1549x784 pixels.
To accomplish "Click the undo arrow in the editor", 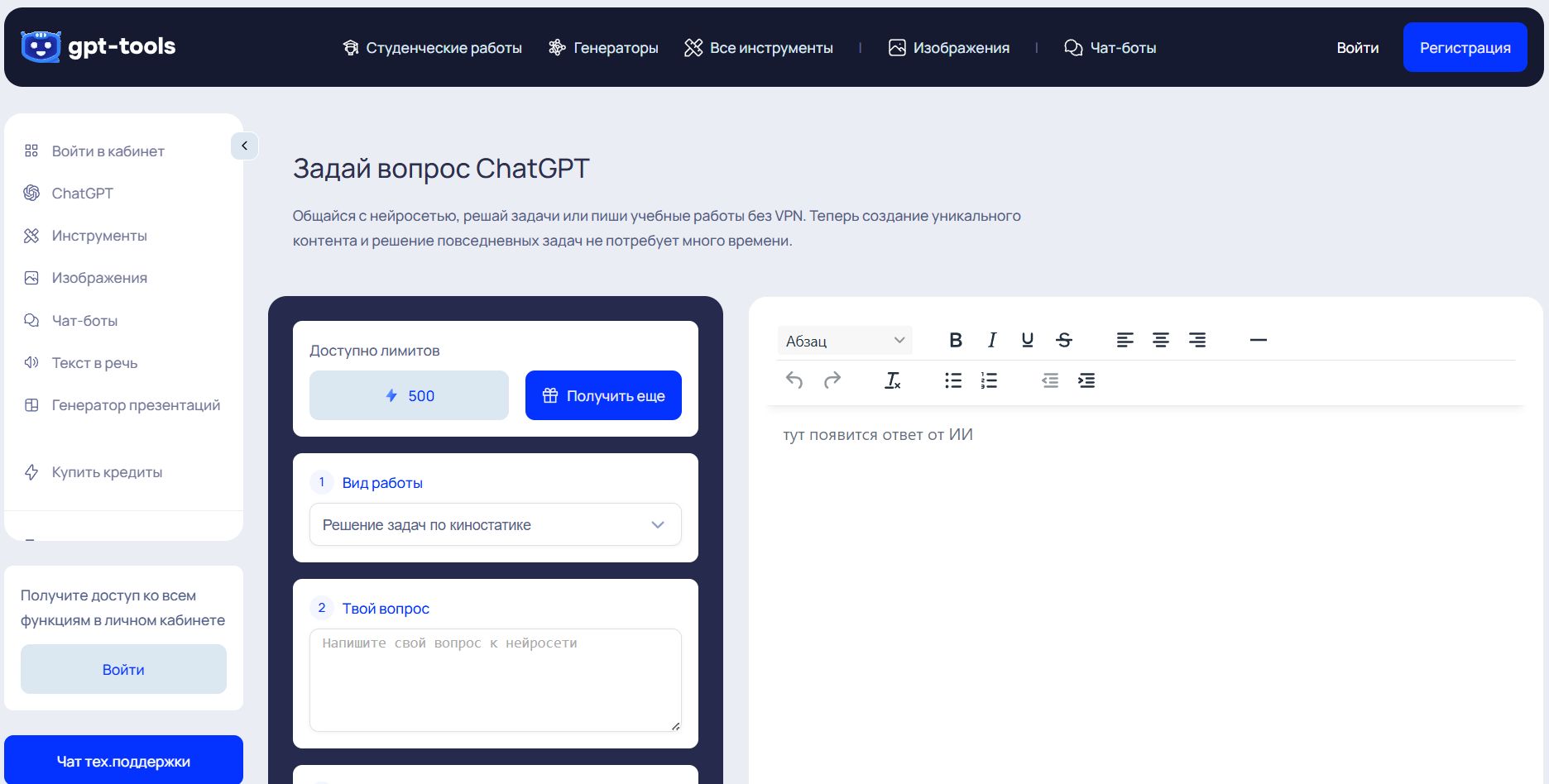I will pyautogui.click(x=794, y=380).
